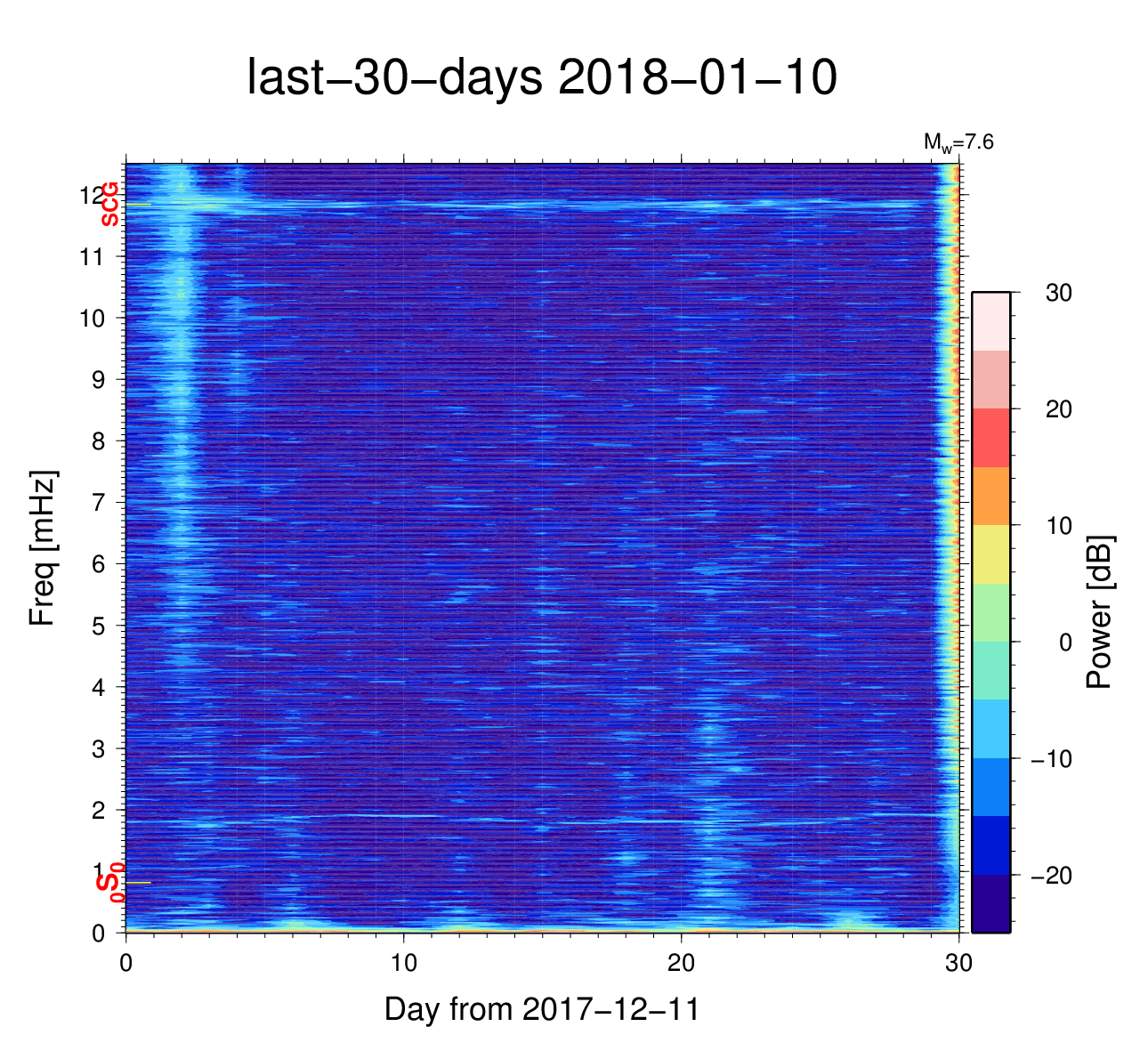Viewport: 1148px width, 1059px height.
Task: Select the "Power [dB]" colorbar label
Action: click(x=1100, y=612)
